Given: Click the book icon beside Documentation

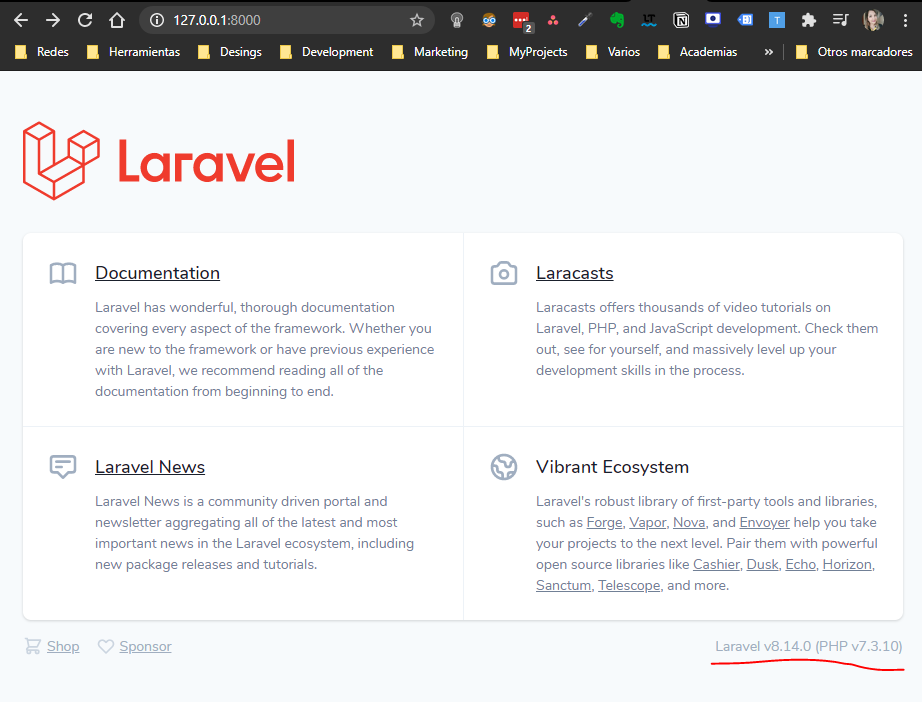Looking at the screenshot, I should 63,273.
